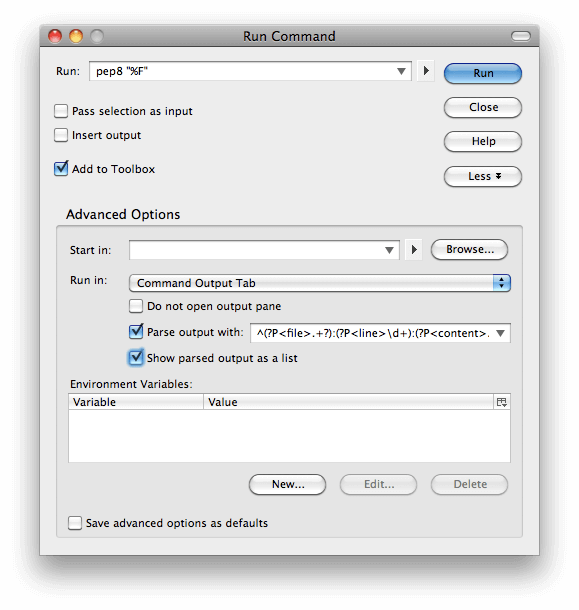Open the column picker icon in the variables table

tap(502, 402)
